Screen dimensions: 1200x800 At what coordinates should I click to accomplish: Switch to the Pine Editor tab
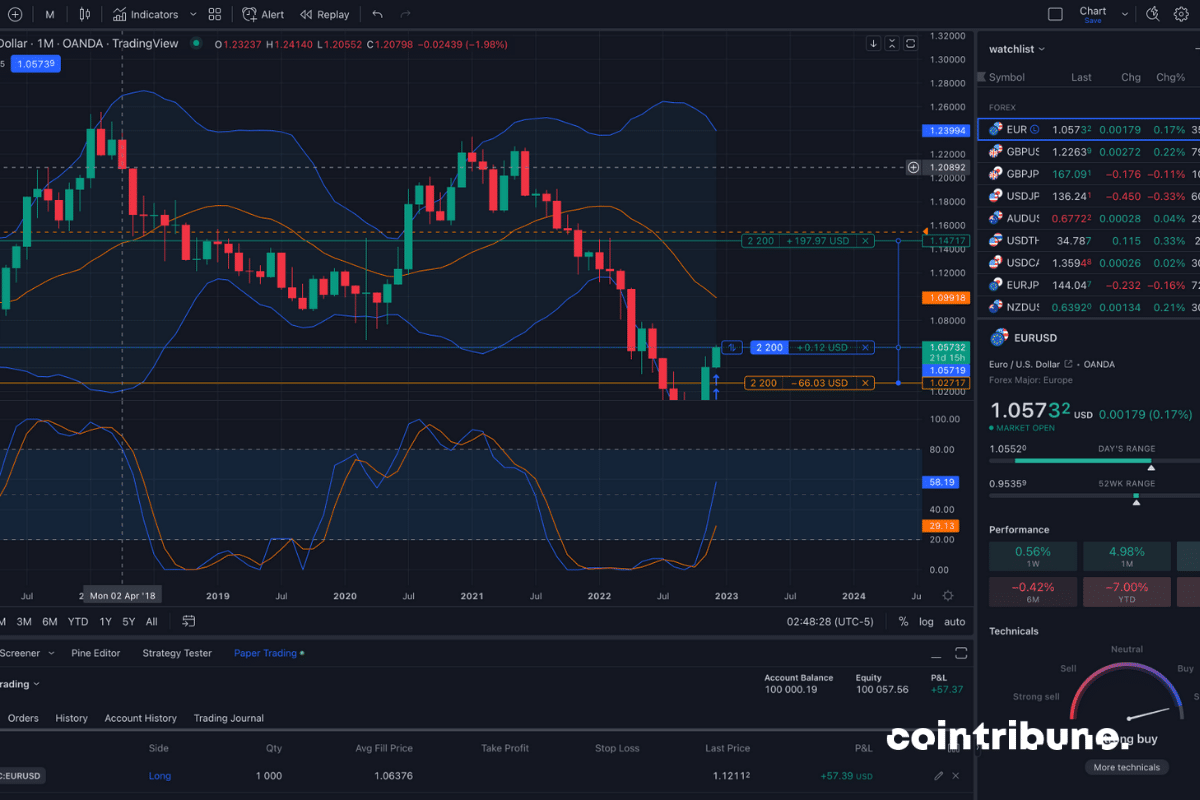click(x=95, y=652)
